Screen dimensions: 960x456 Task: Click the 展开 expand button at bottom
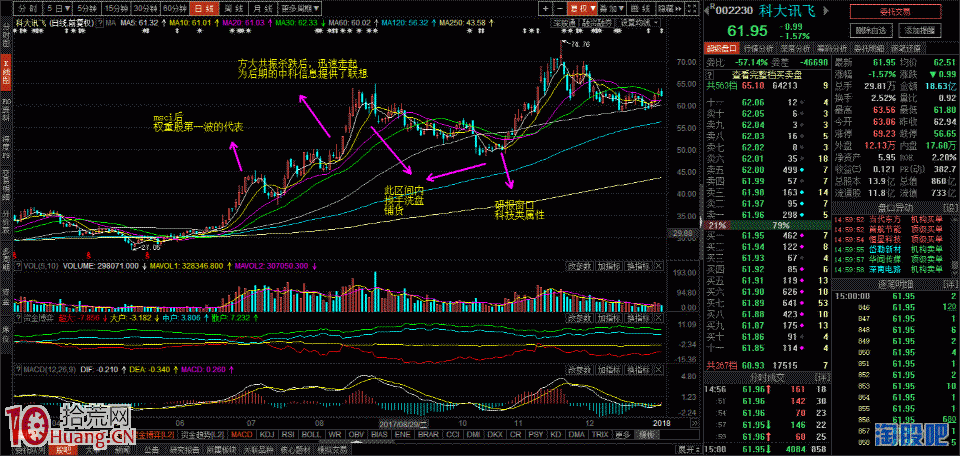[687, 450]
